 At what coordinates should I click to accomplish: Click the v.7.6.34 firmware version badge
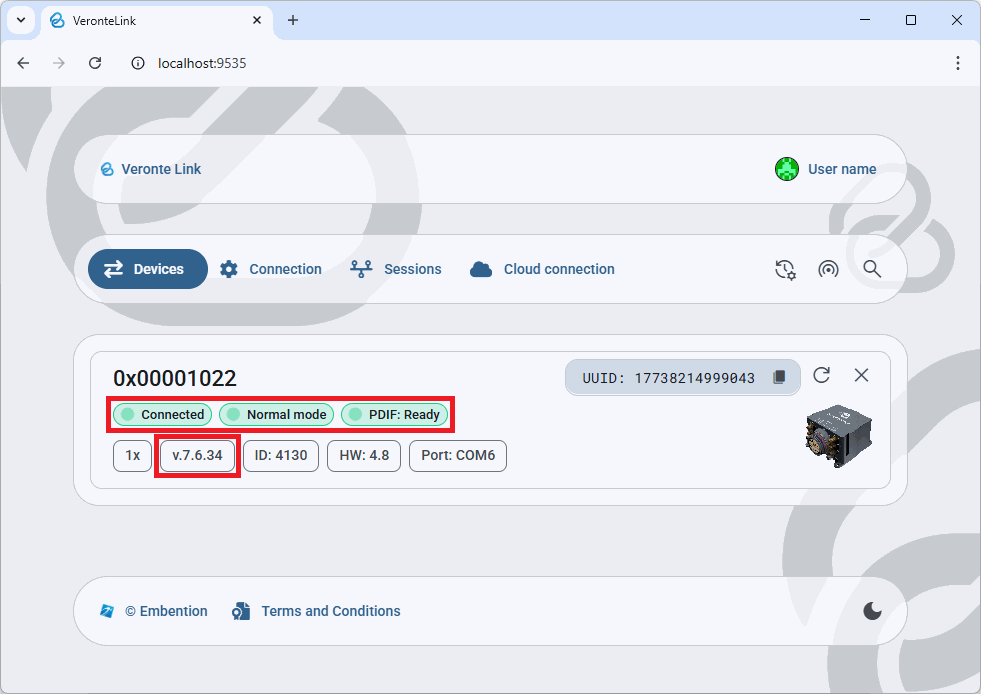(197, 456)
